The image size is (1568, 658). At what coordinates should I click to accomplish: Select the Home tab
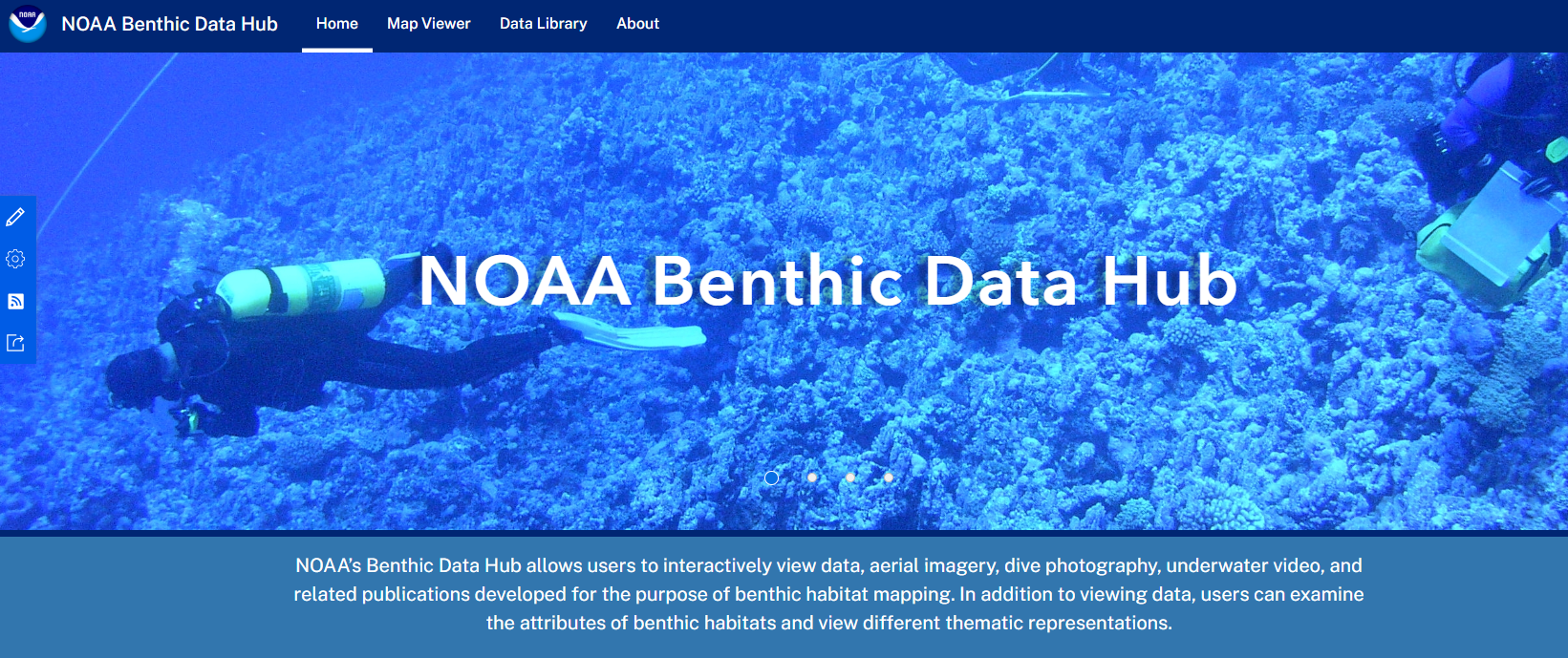(336, 24)
